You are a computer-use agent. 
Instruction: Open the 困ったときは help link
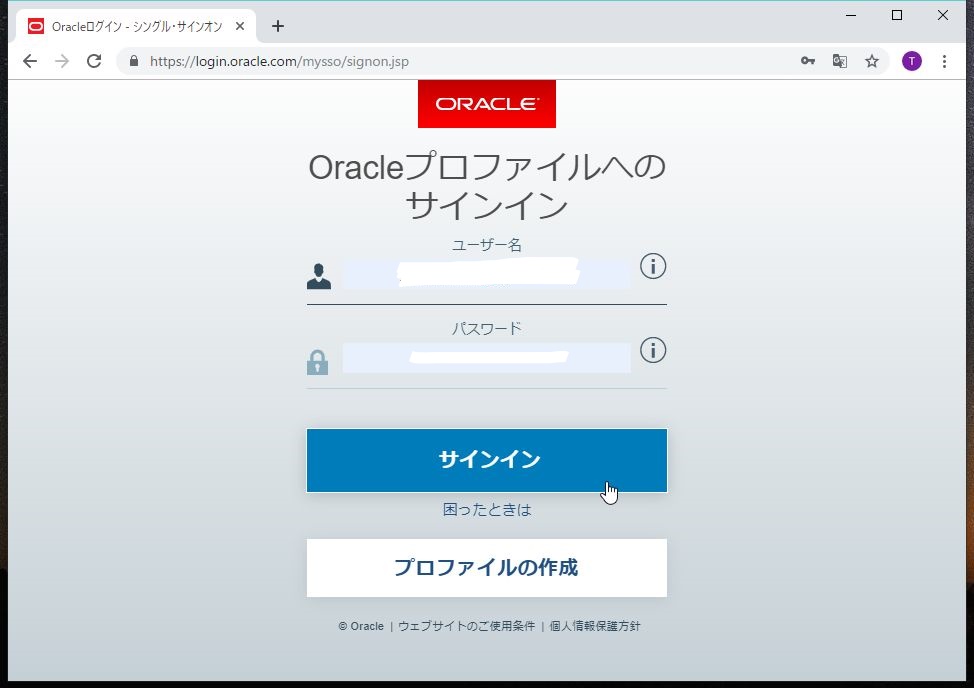point(486,509)
